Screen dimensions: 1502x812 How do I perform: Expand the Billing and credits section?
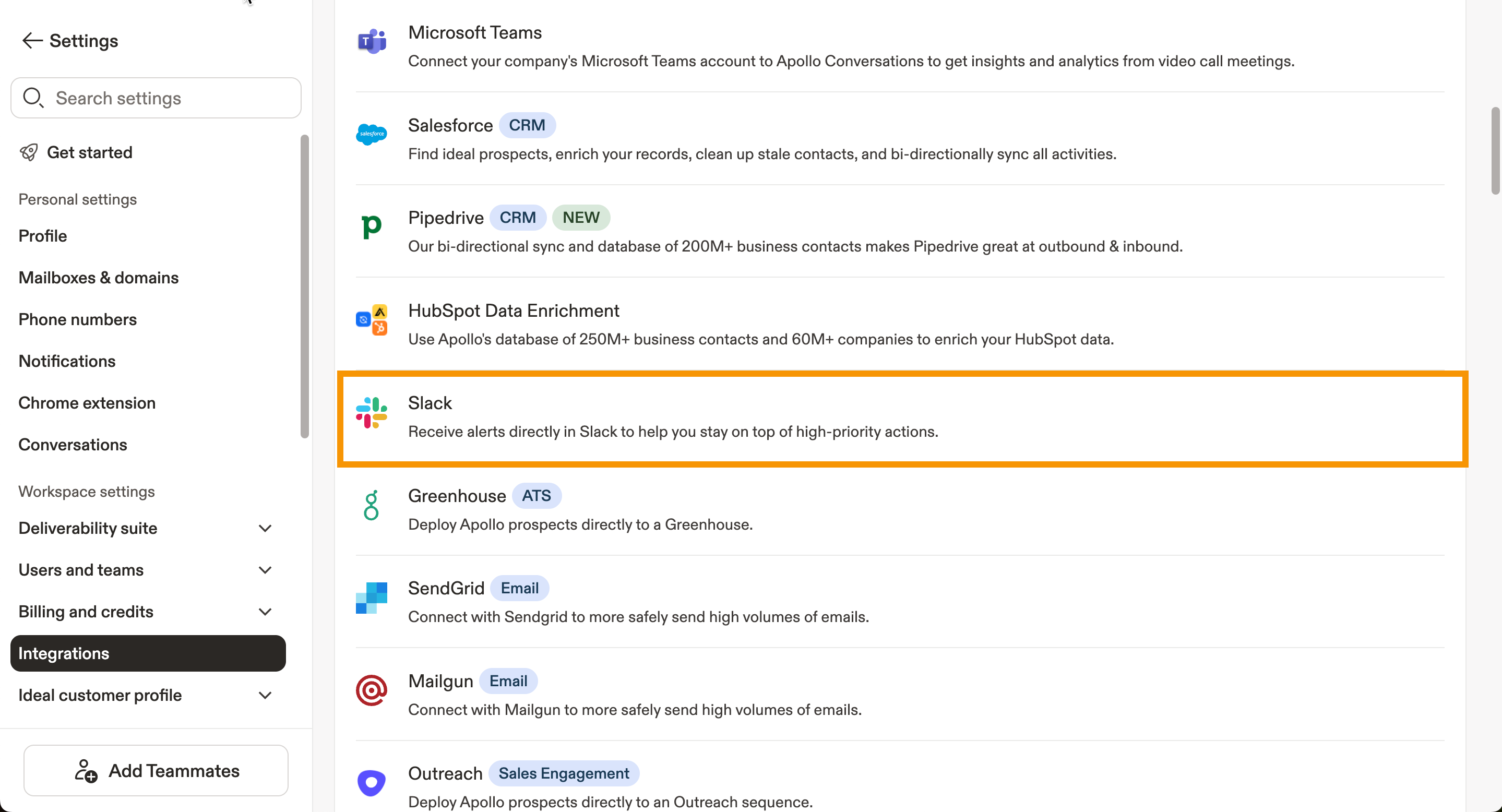265,612
